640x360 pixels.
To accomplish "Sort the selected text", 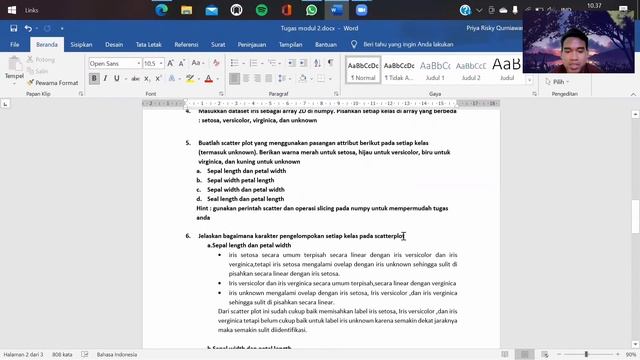I will click(317, 63).
